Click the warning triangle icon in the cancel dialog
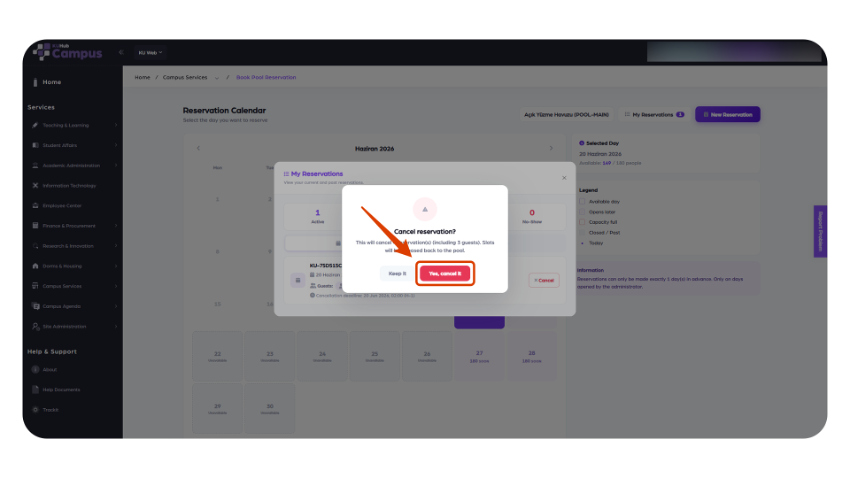 (425, 209)
